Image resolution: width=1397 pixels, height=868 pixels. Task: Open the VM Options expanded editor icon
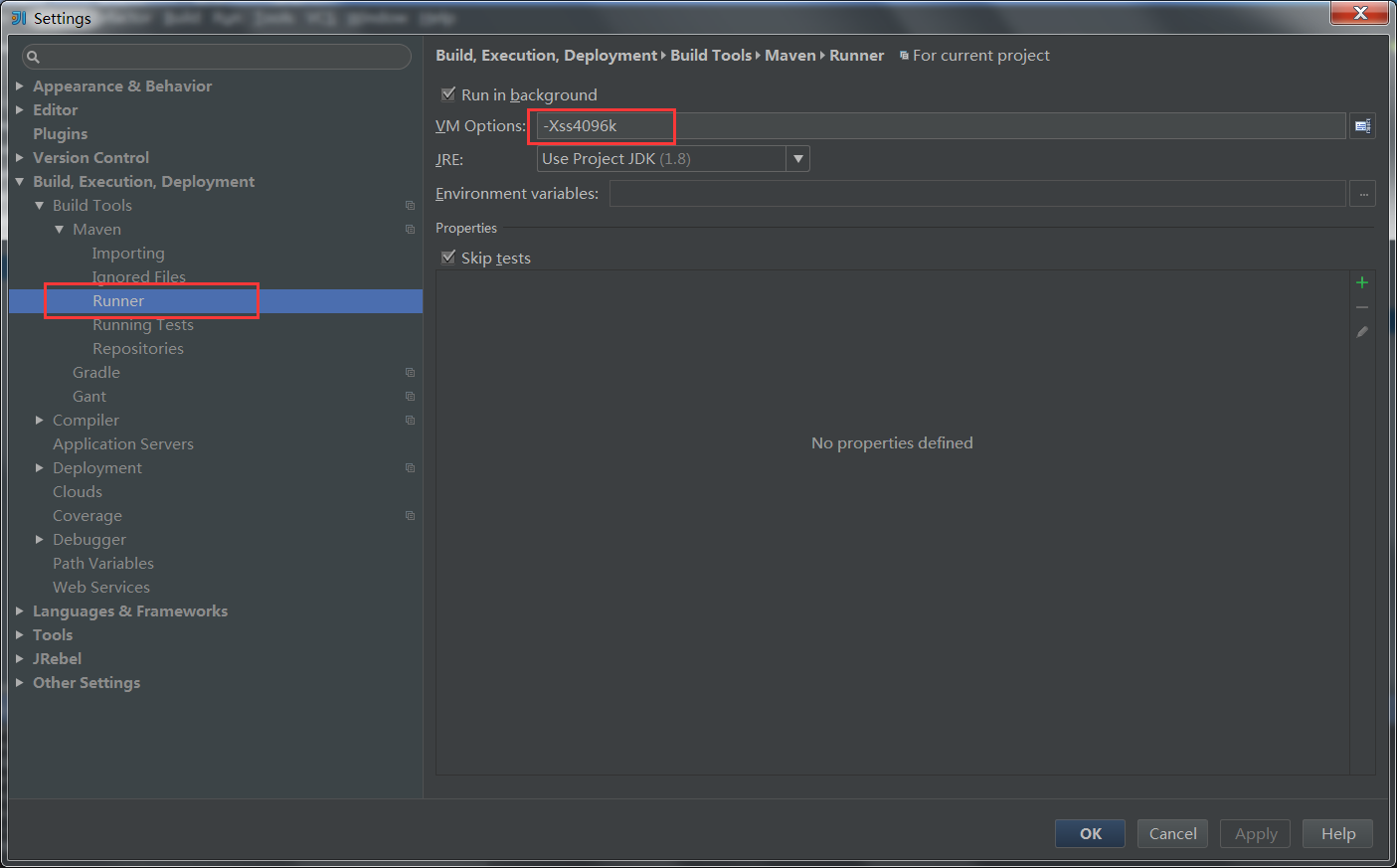1362,125
